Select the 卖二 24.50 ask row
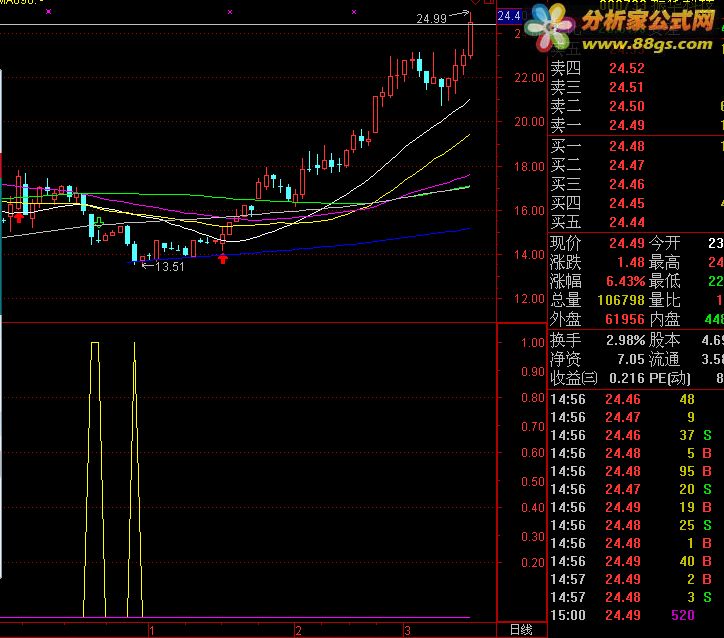 pyautogui.click(x=637, y=106)
